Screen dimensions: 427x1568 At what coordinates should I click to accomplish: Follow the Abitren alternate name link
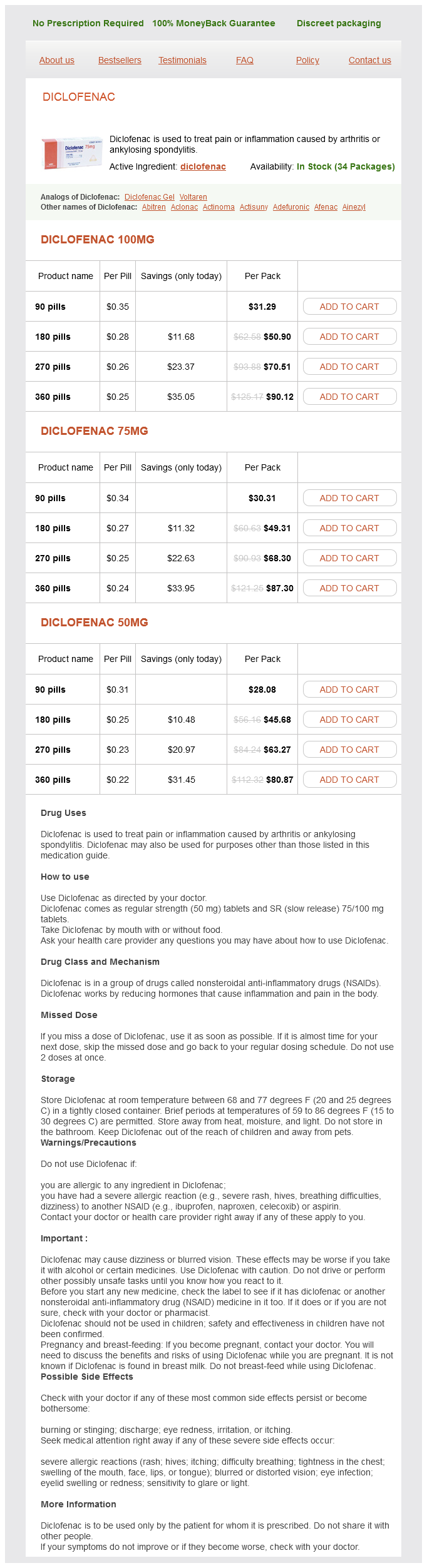pos(154,207)
